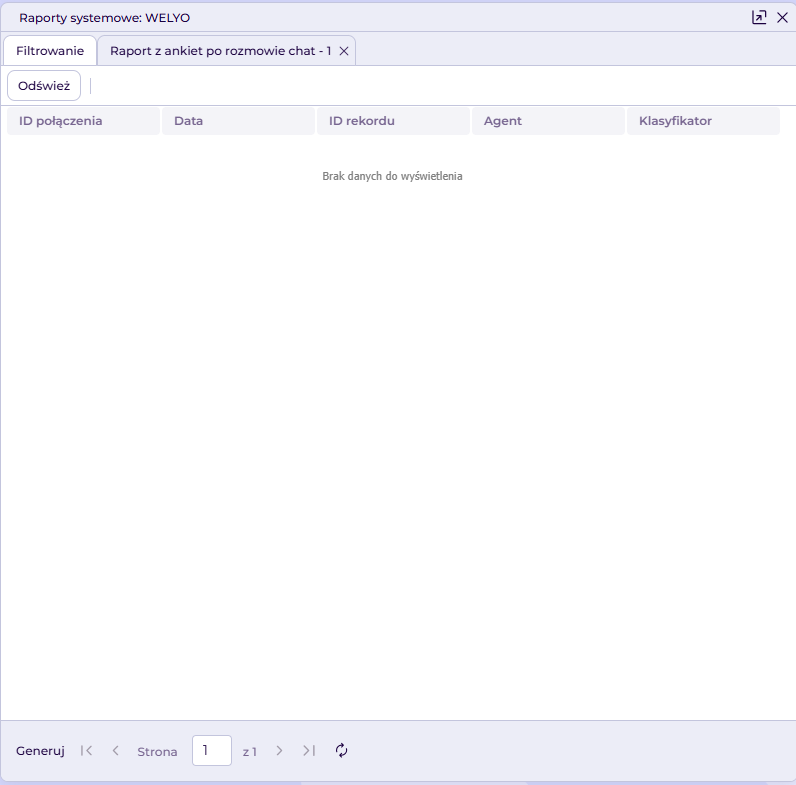Viewport: 796px width, 785px height.
Task: Go to first page icon
Action: [86, 750]
